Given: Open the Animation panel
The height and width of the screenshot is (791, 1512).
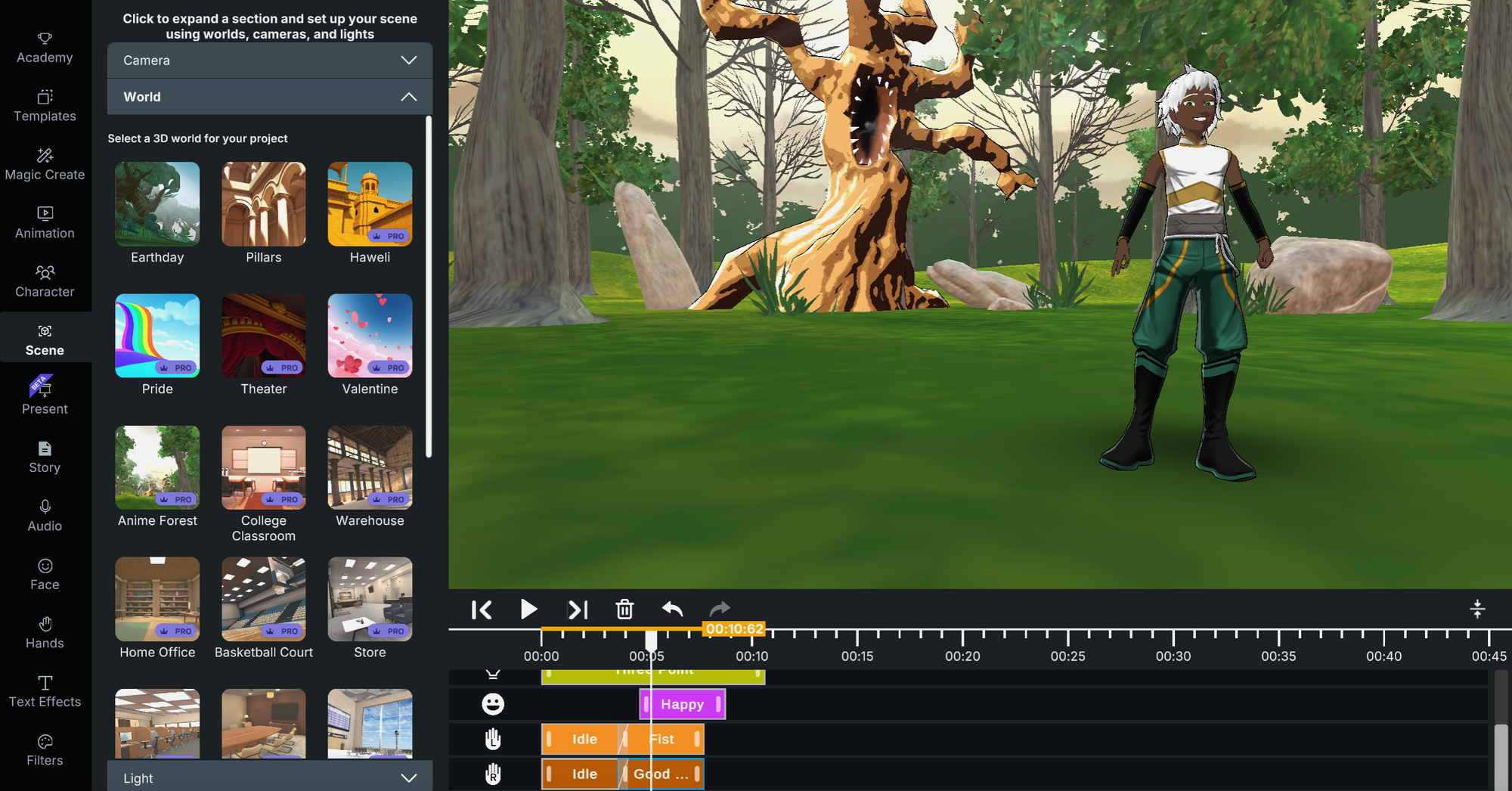Looking at the screenshot, I should pos(45,222).
